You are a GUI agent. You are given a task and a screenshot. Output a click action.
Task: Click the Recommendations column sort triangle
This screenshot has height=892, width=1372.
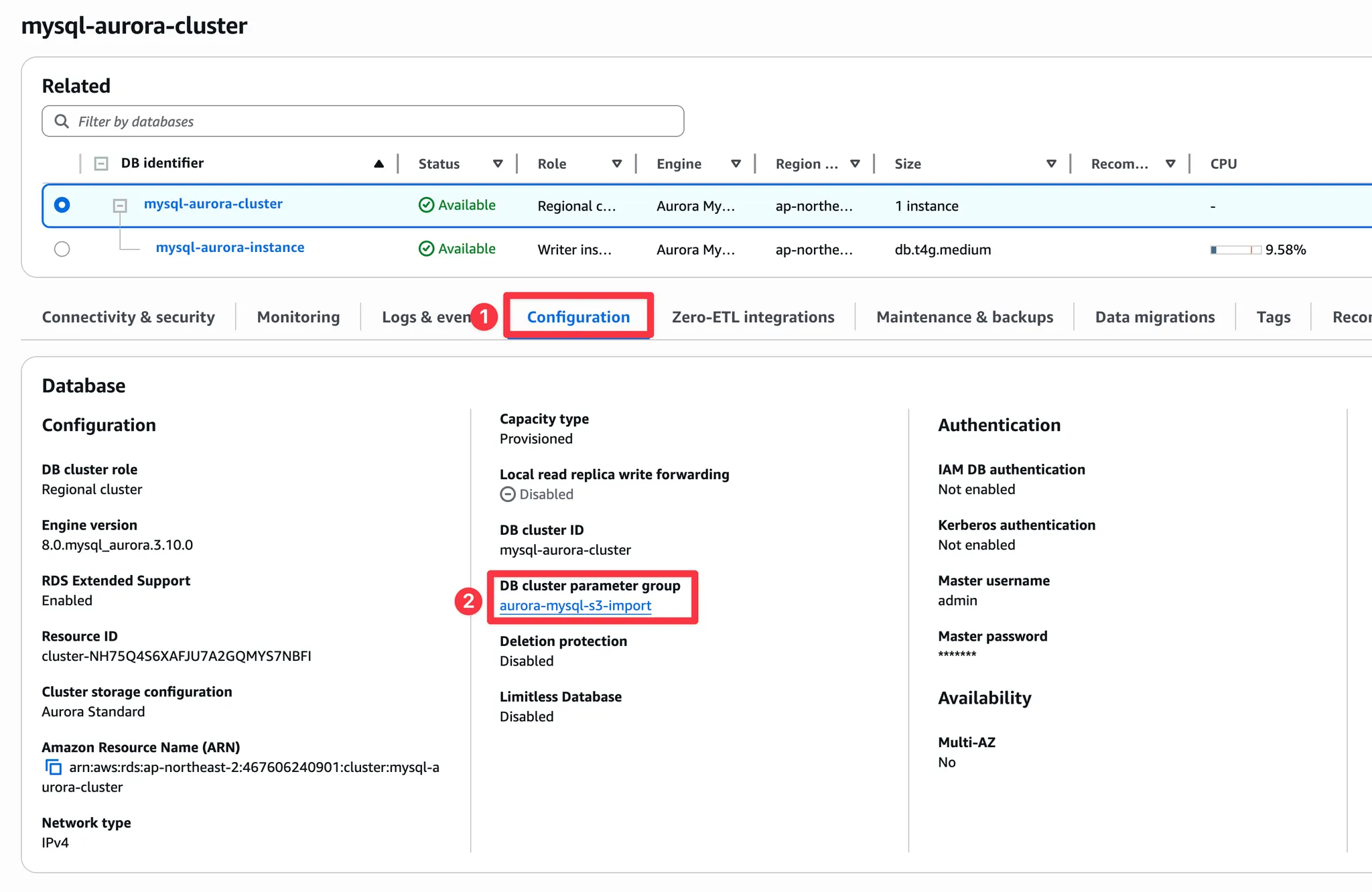tap(1170, 164)
